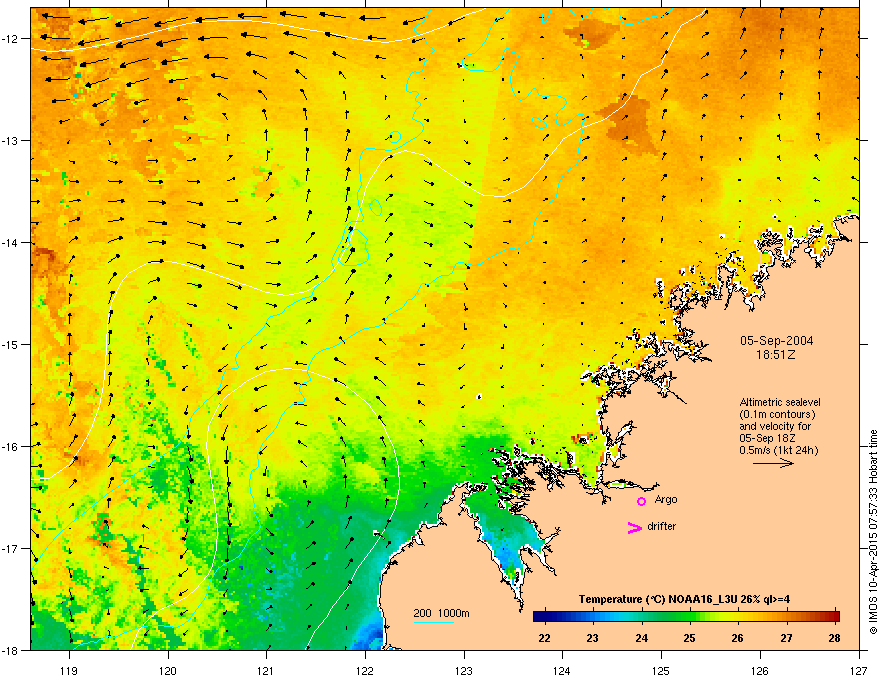Click the magenta Argo circle symbol
Viewport: 880px width, 680px height.
(x=641, y=501)
